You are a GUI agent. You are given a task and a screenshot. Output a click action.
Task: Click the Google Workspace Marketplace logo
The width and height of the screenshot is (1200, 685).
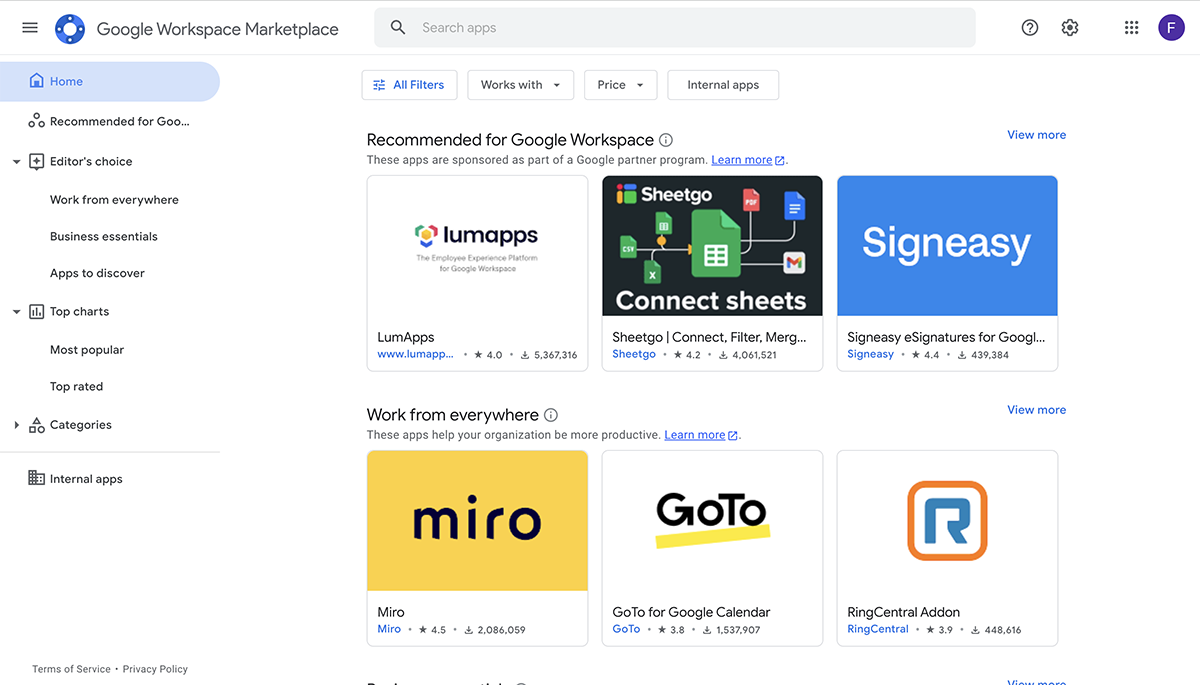point(70,29)
